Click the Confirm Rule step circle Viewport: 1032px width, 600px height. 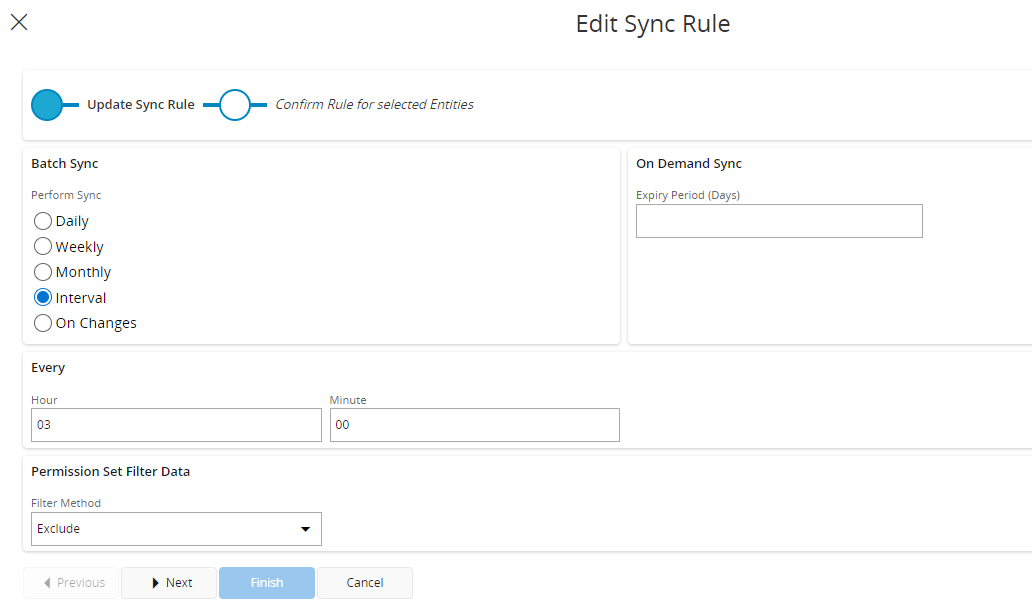tap(235, 105)
